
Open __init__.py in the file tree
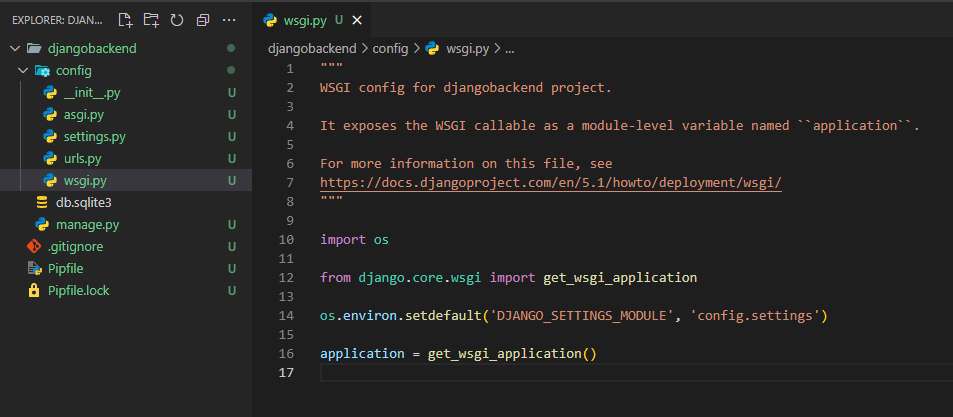[91, 93]
